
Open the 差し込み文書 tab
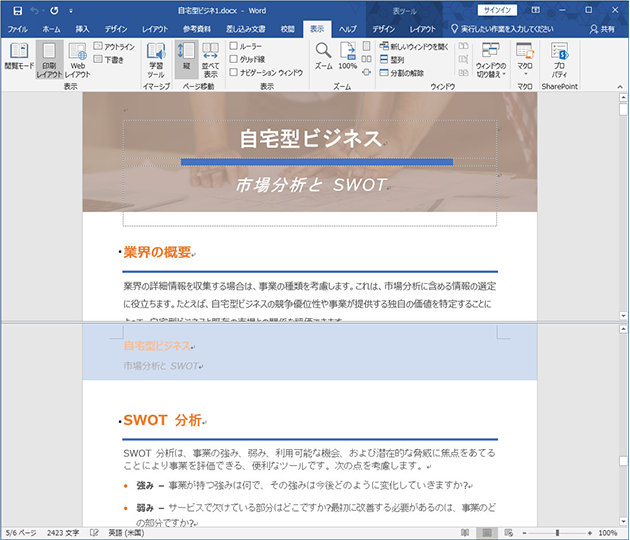coord(245,29)
